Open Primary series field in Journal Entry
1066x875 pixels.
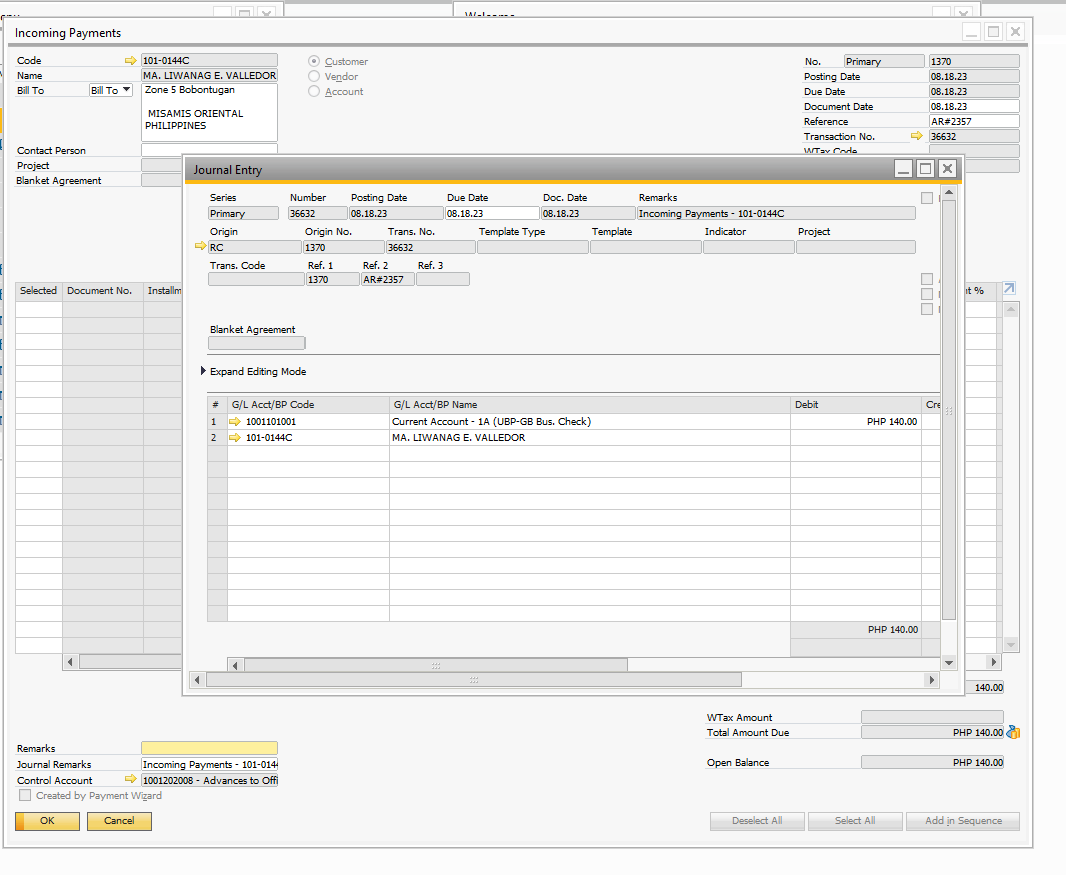coord(243,213)
